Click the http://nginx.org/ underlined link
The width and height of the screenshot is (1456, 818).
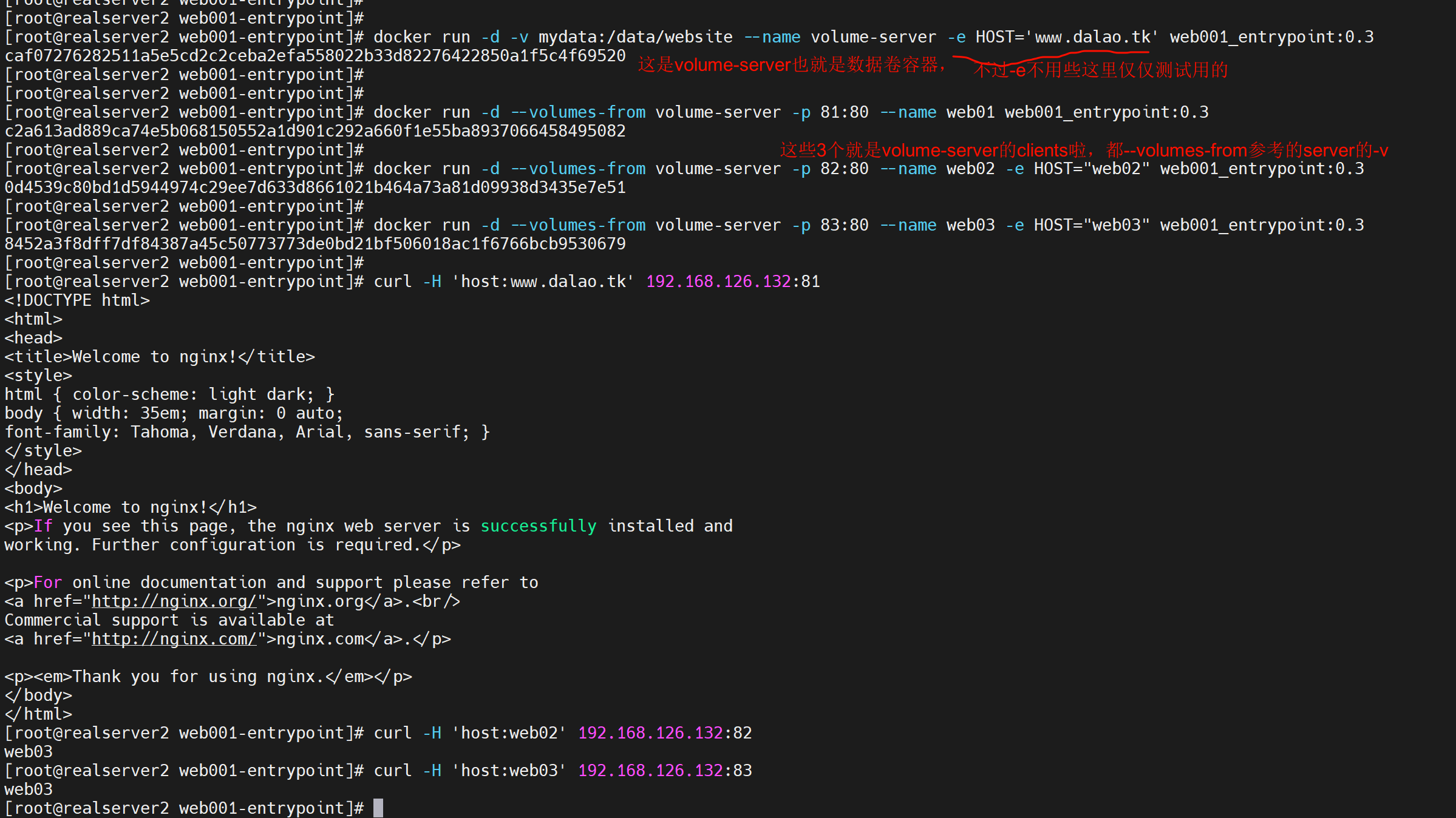pos(174,601)
